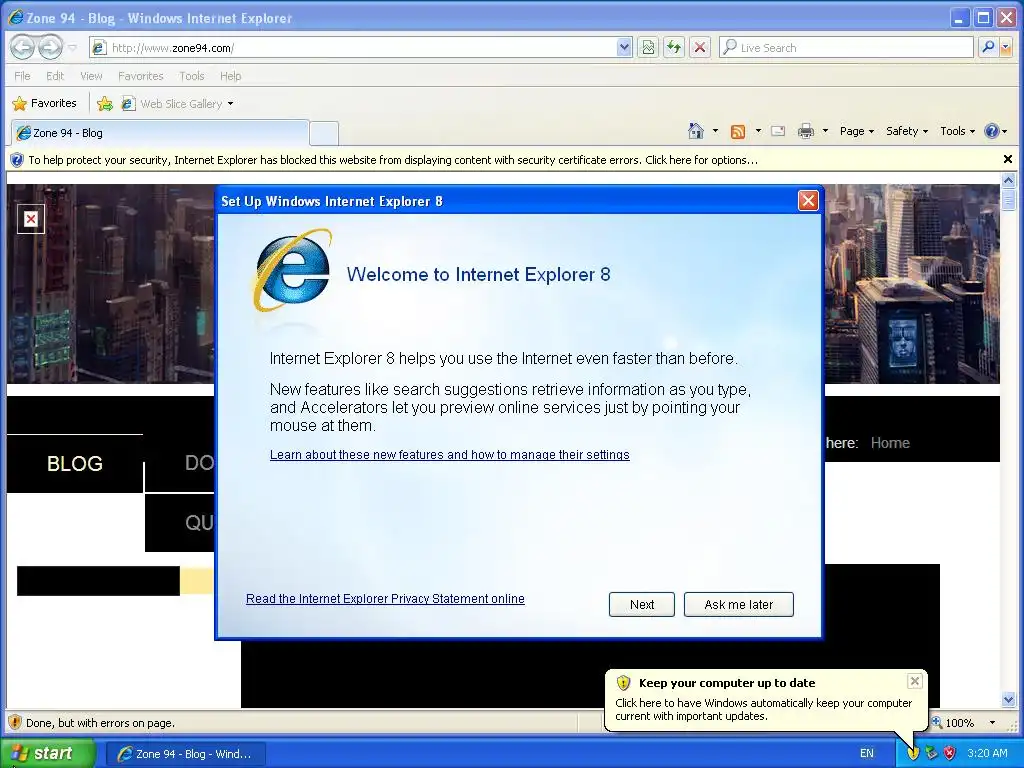
Task: Click the Add to Favorites Bar icon
Action: click(104, 104)
